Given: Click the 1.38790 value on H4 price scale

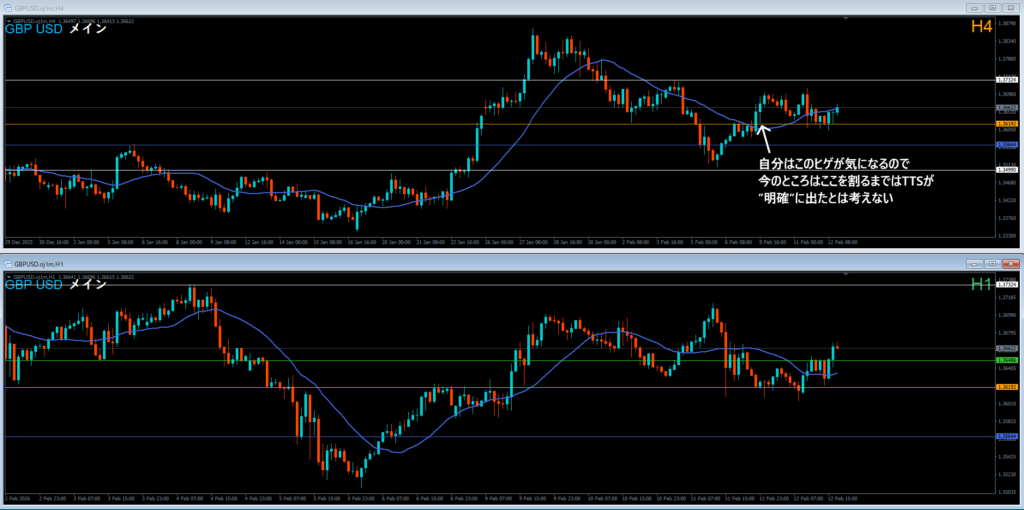Looking at the screenshot, I should coord(1006,23).
